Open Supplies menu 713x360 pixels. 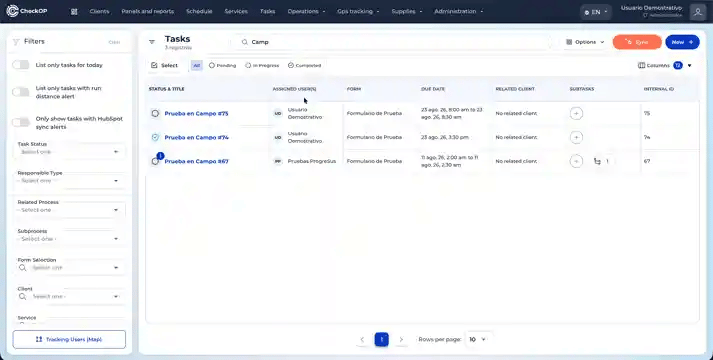[x=407, y=11]
